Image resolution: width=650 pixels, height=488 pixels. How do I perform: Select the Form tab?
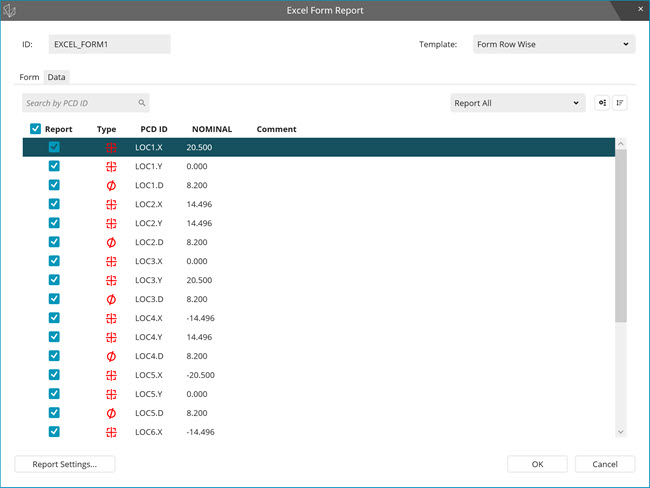click(29, 77)
